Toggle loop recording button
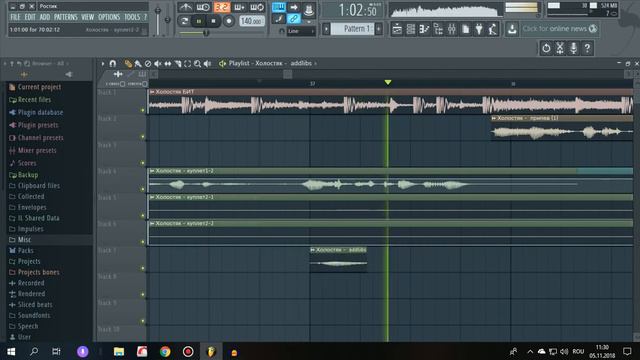Image resolution: width=640 pixels, height=360 pixels. click(x=257, y=7)
